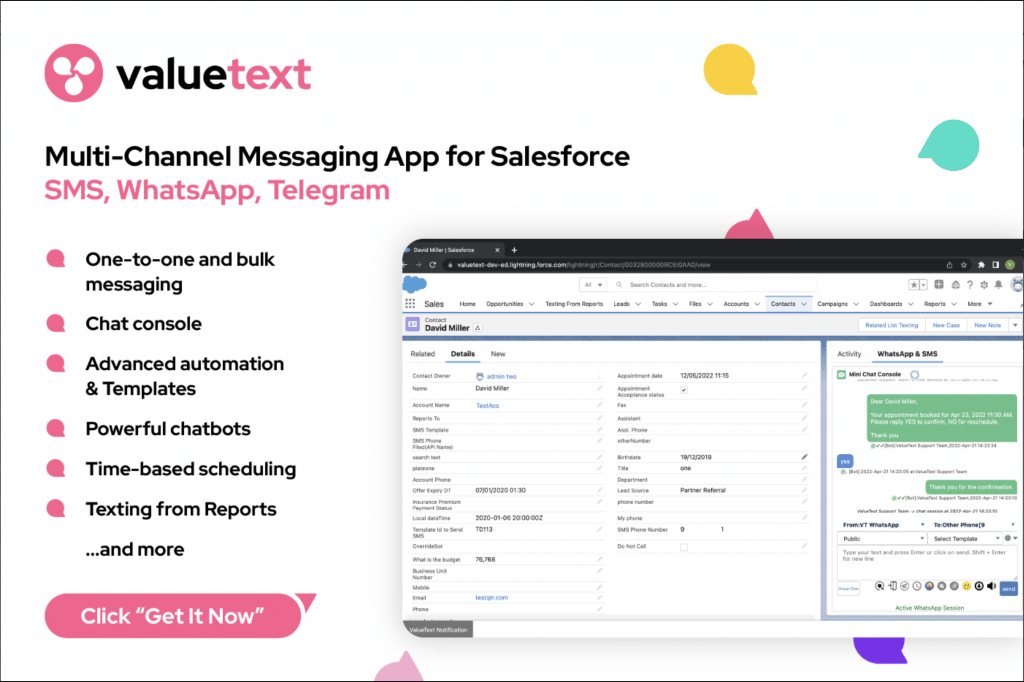Expand the Opportunities nav dropdown
Screen dimensions: 1024x682
tap(532, 304)
